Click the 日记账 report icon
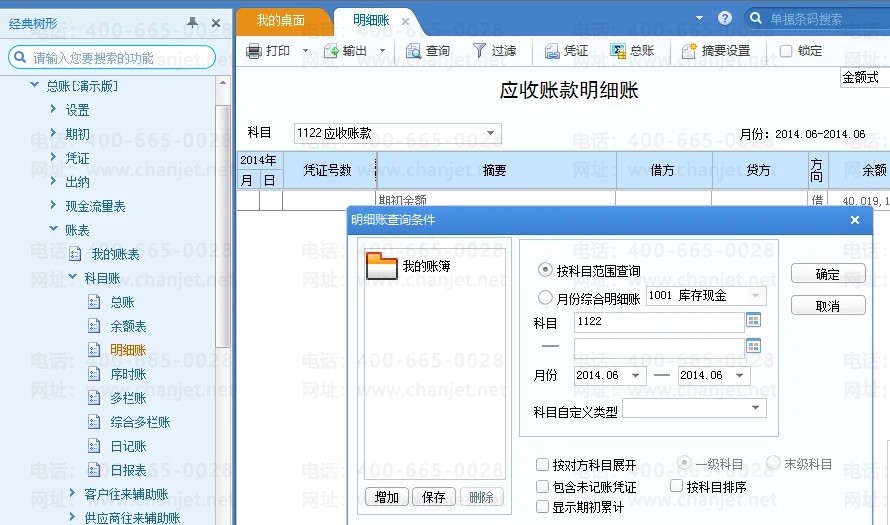The image size is (890, 525). (94, 446)
